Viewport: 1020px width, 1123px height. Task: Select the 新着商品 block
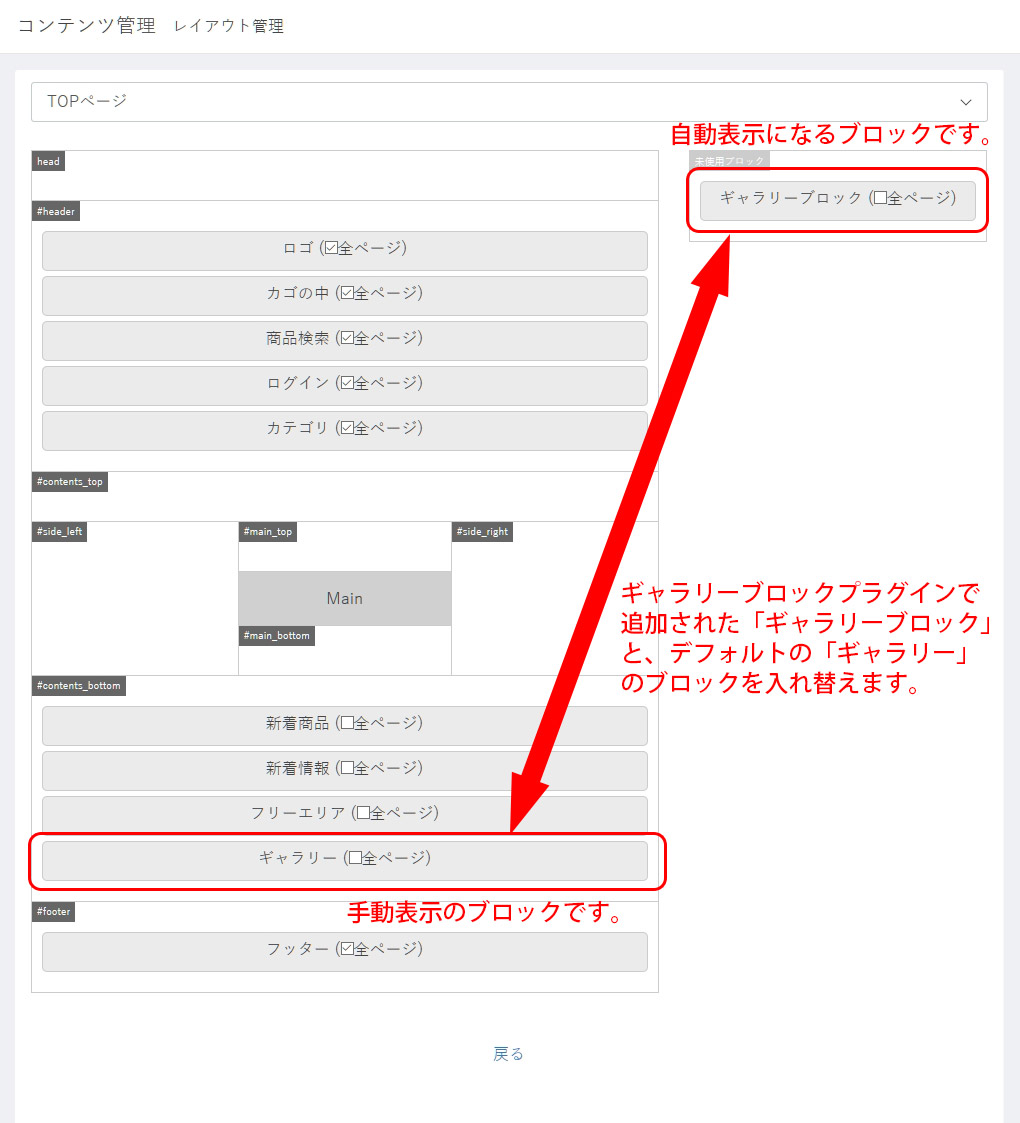(x=345, y=726)
